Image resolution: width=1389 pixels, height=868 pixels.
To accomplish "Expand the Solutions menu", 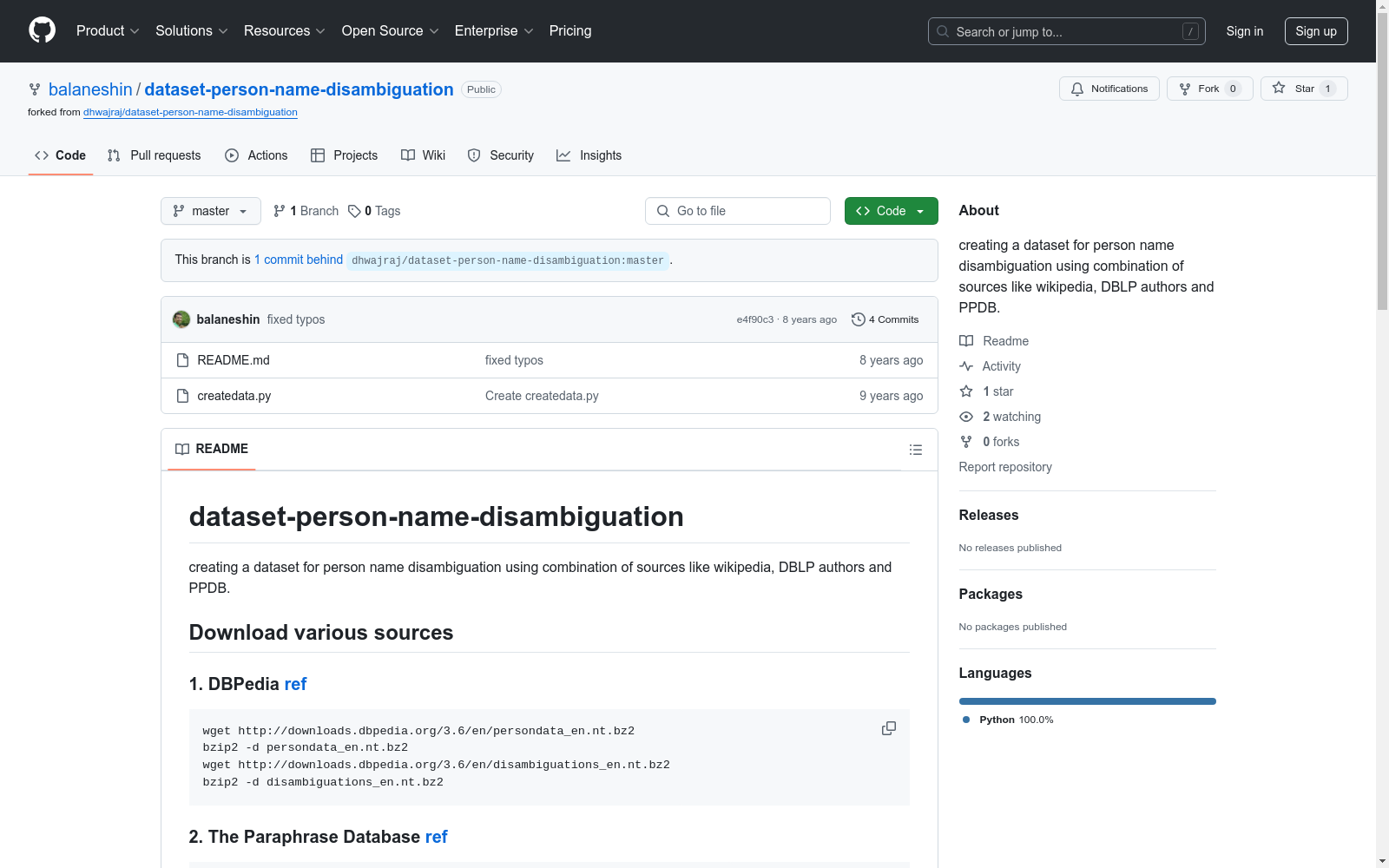I will [192, 31].
